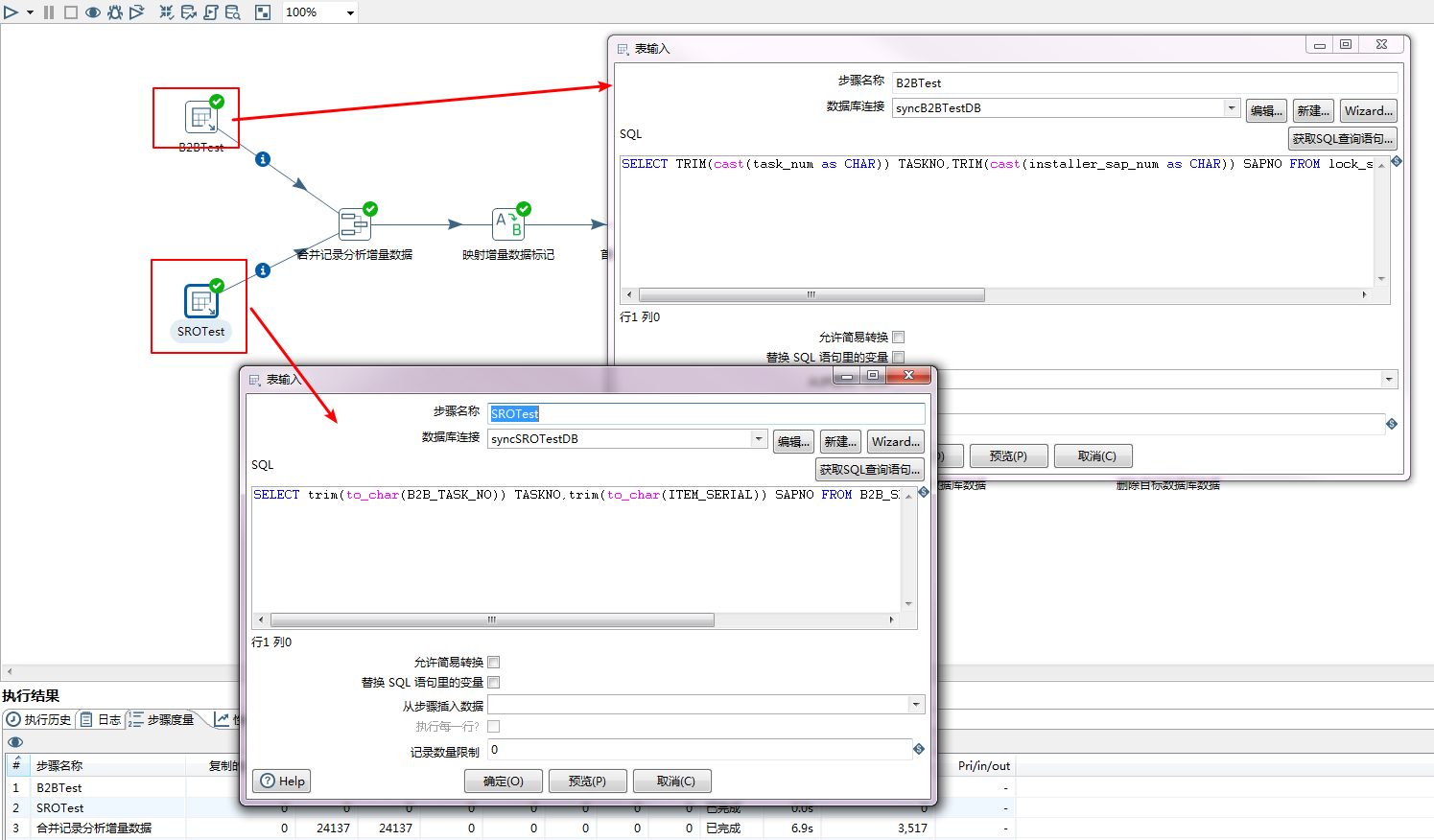Open the syncB2BTestDB connection dropdown
Viewport: 1434px width, 840px height.
coord(1232,107)
